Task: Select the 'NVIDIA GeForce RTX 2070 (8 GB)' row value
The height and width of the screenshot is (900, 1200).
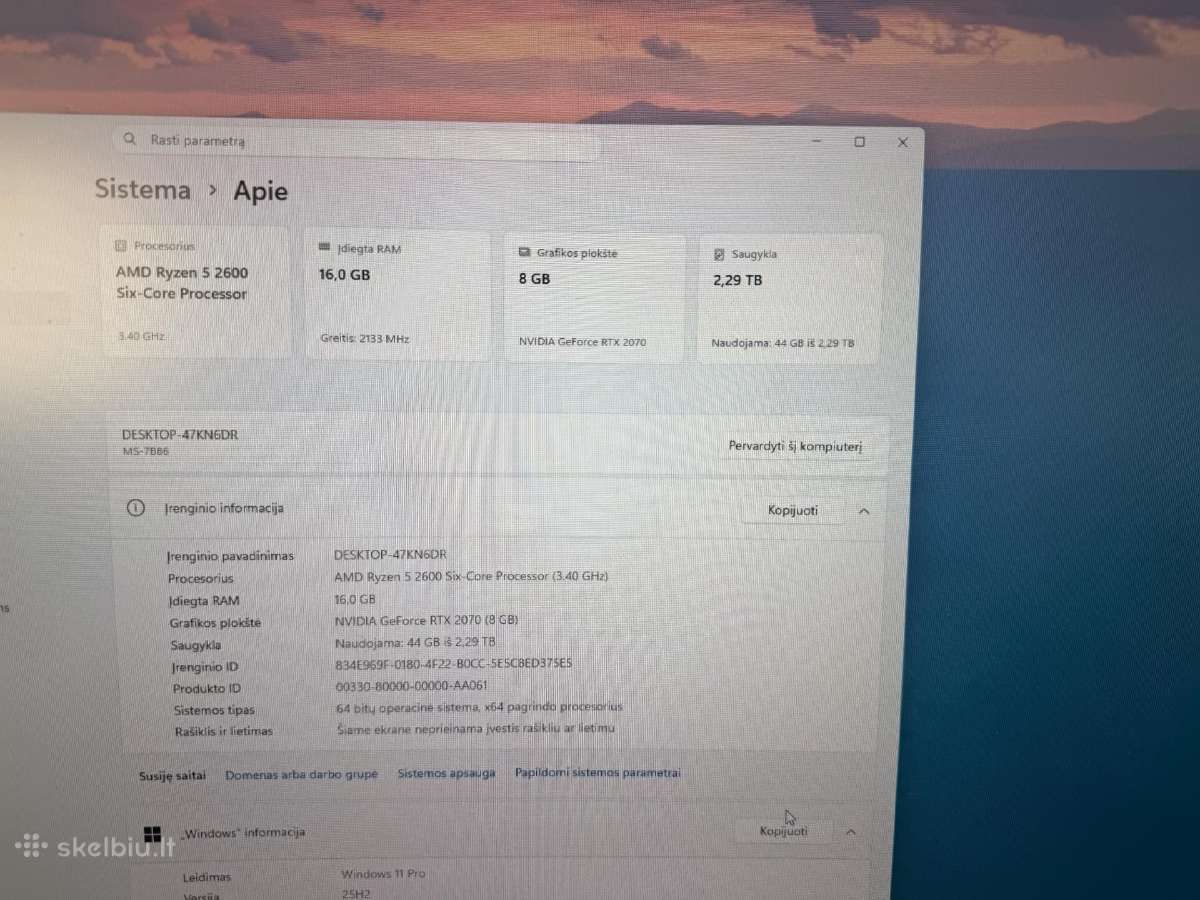Action: [x=427, y=620]
